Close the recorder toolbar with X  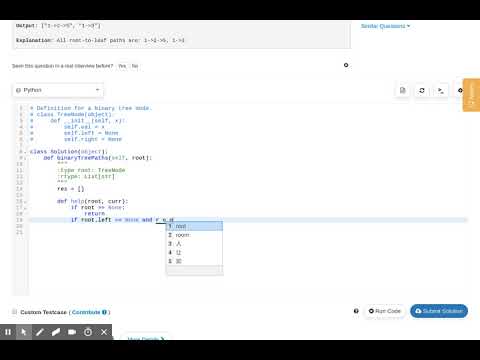(x=104, y=332)
